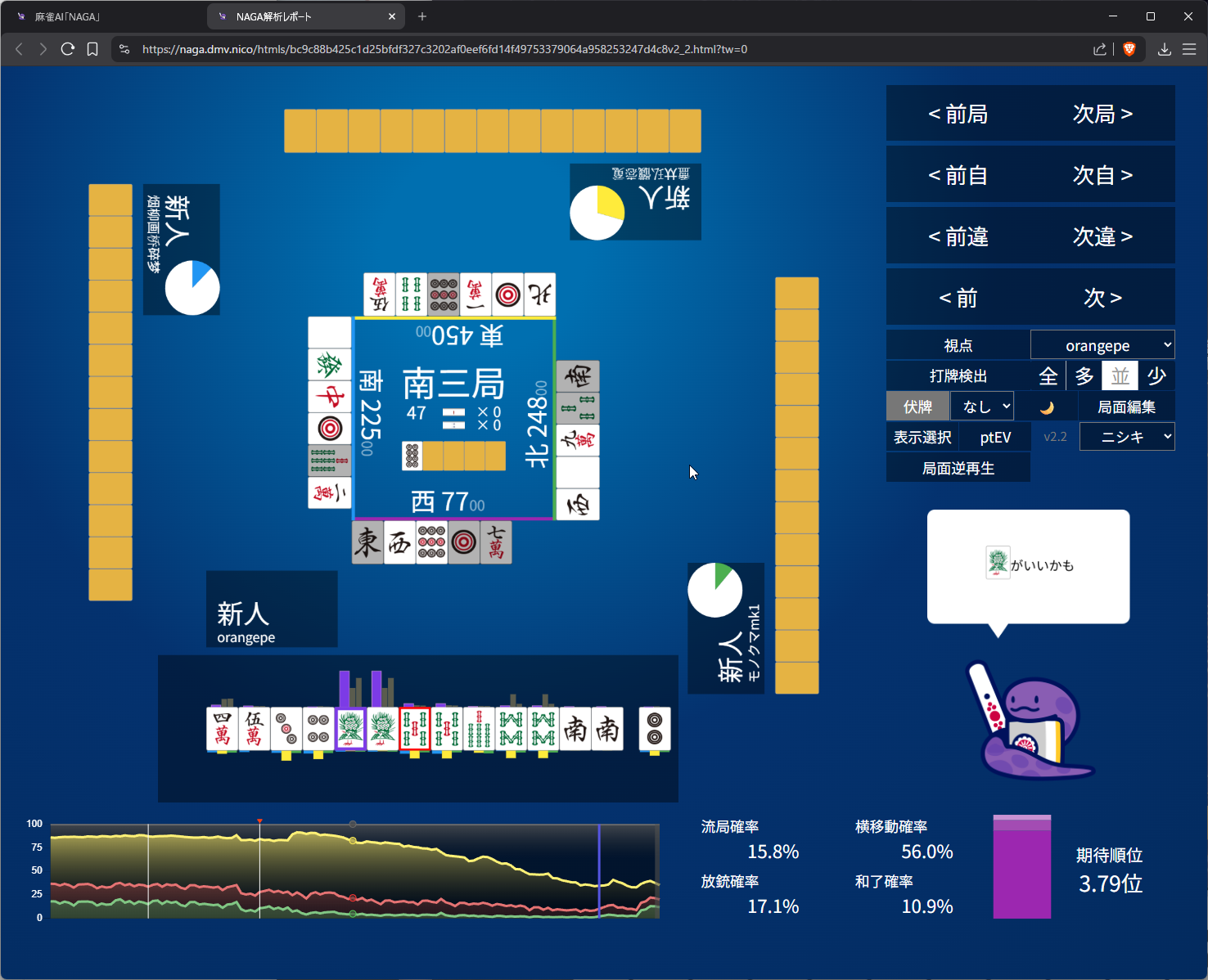Open the browser hamburger menu
The width and height of the screenshot is (1208, 980).
pyautogui.click(x=1189, y=49)
